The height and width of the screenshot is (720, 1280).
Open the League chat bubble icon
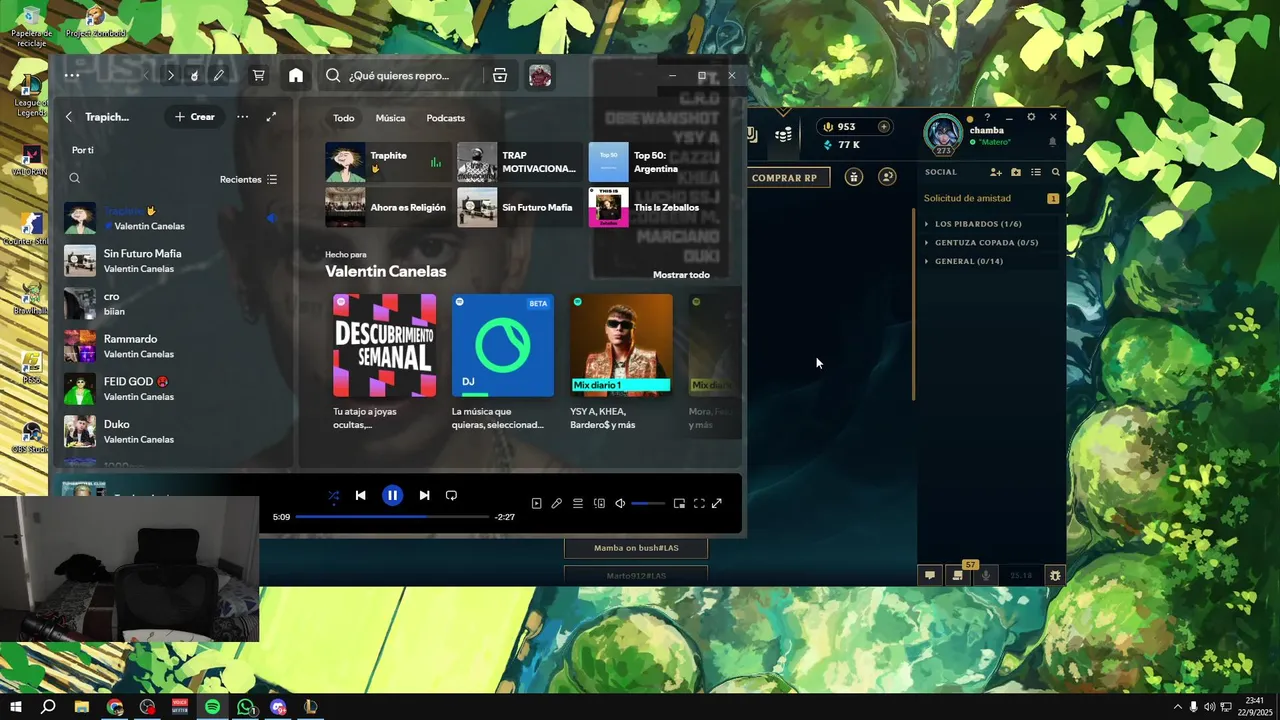click(x=930, y=575)
